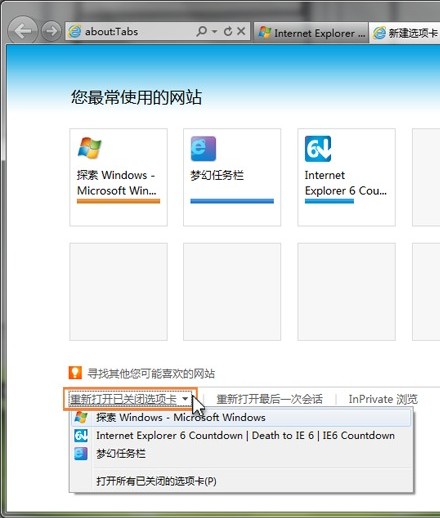Click the Windows flag favicon on Internet Explorer tab

pos(265,33)
